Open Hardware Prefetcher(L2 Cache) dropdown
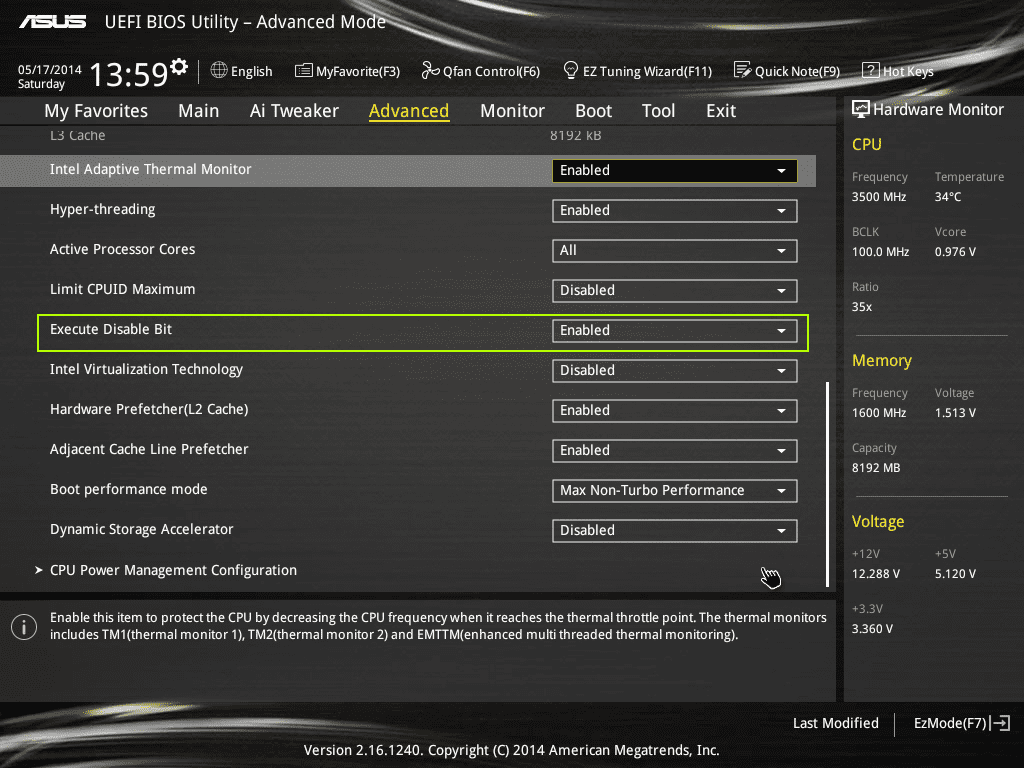Viewport: 1024px width, 768px height. click(675, 411)
